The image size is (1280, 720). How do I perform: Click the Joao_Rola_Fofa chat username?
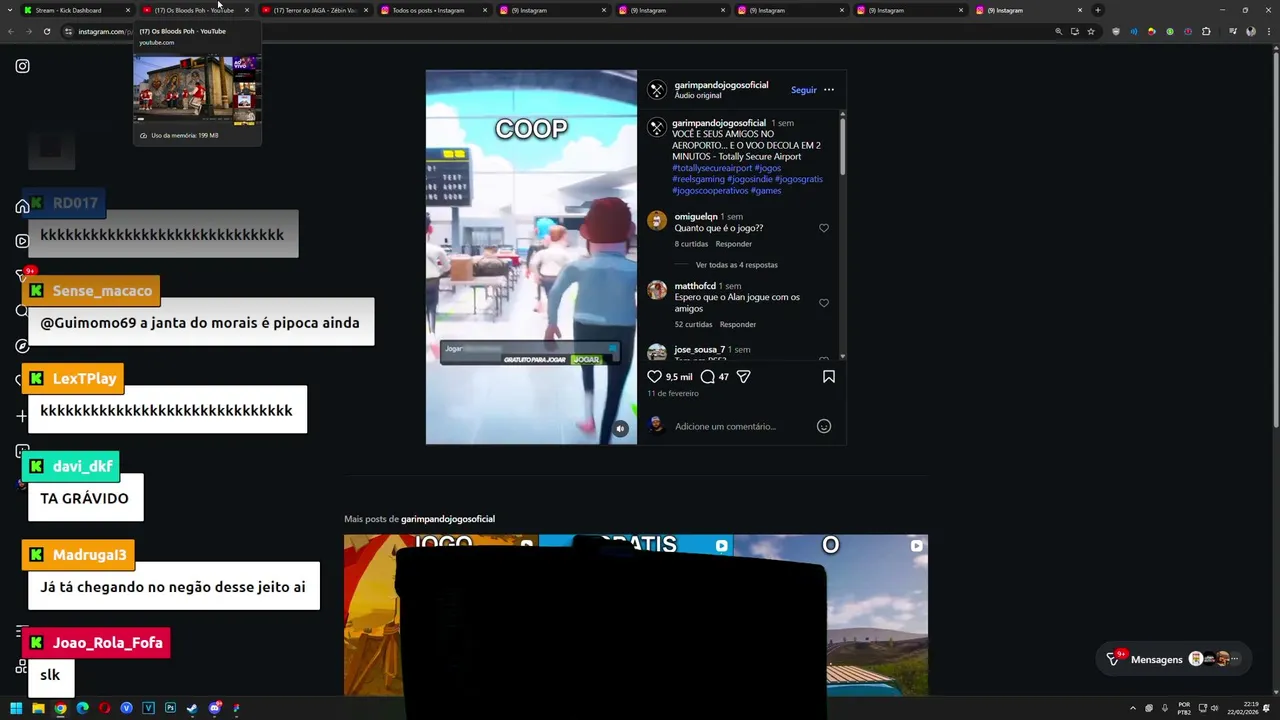107,643
